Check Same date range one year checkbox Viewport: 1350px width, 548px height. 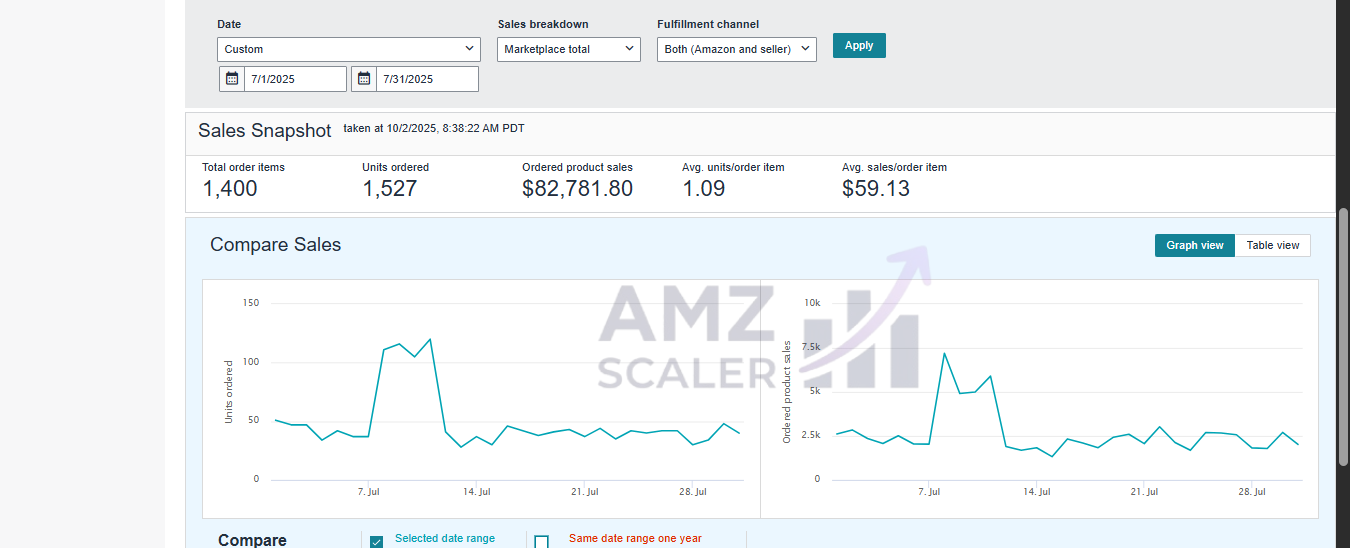click(541, 542)
